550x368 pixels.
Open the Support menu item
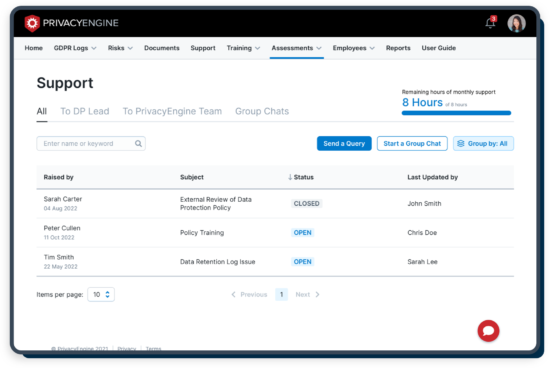(203, 48)
